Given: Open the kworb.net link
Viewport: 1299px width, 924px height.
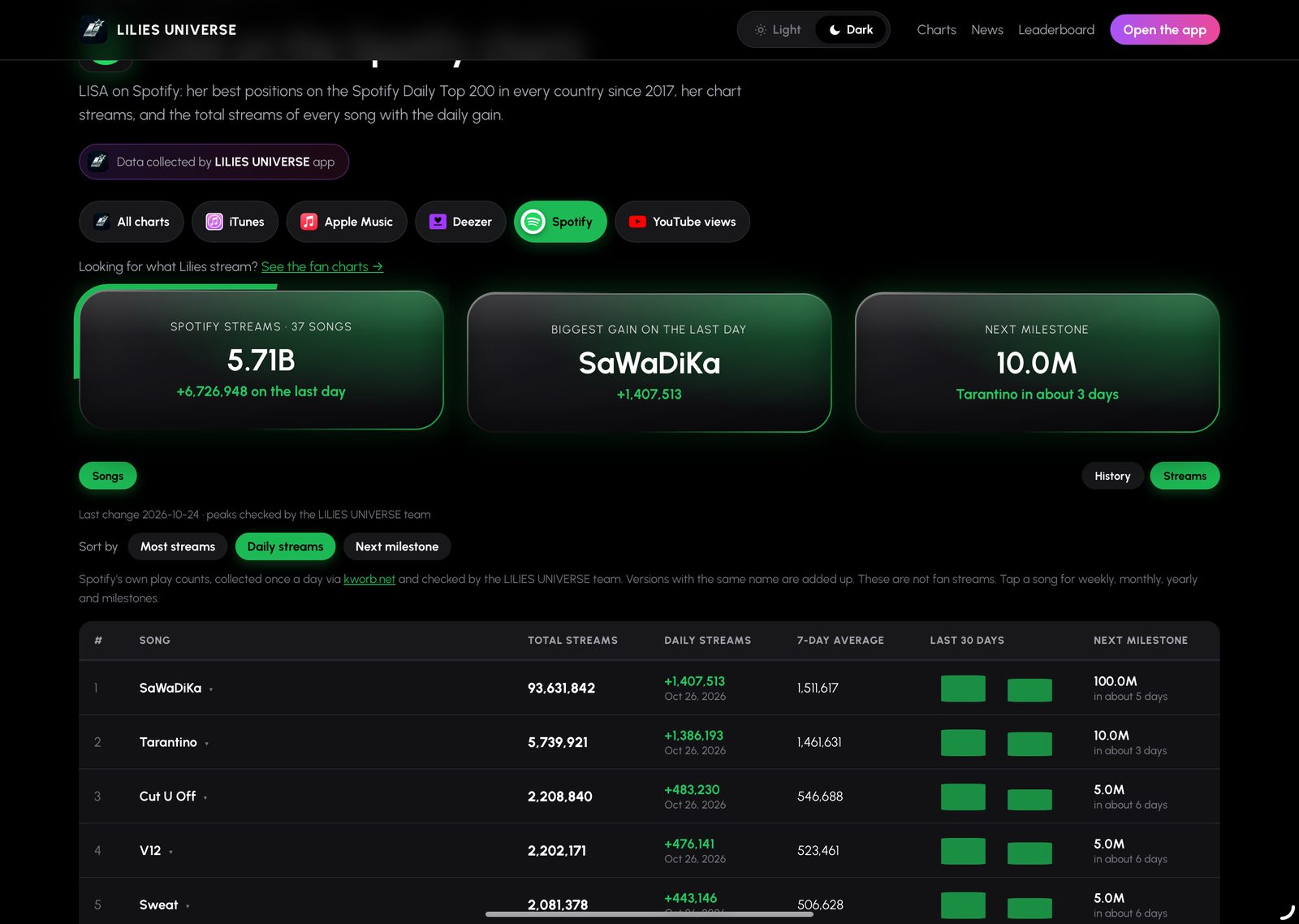Looking at the screenshot, I should 369,579.
